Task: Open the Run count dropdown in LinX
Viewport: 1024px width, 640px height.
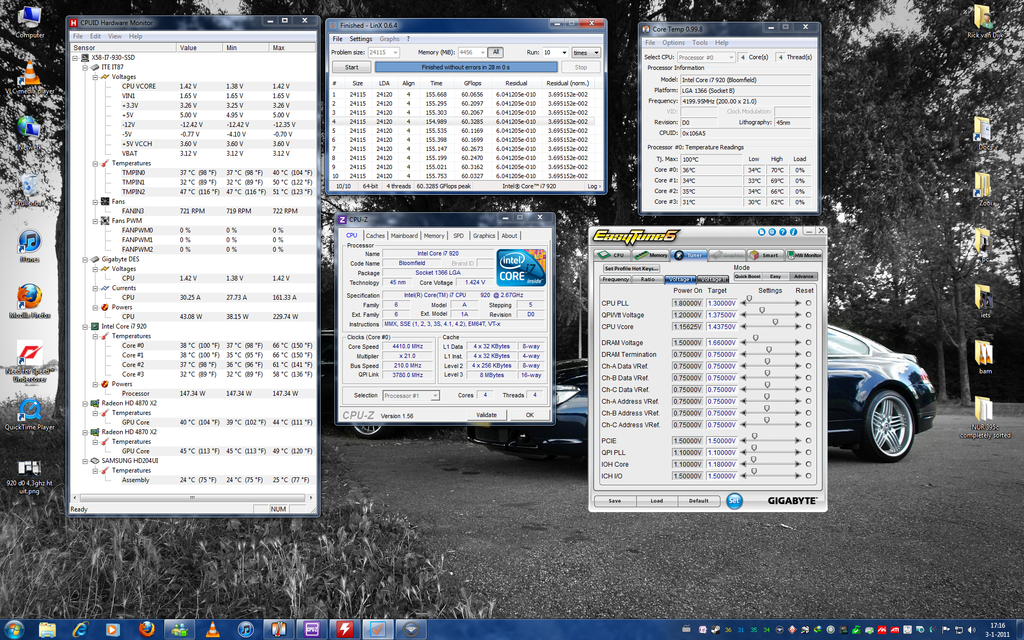Action: [564, 53]
